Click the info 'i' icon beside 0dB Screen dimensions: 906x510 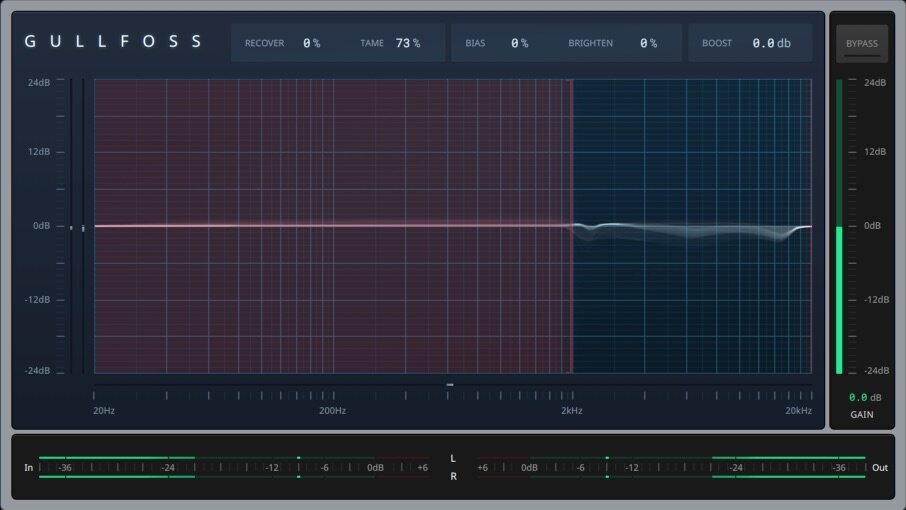[83, 229]
